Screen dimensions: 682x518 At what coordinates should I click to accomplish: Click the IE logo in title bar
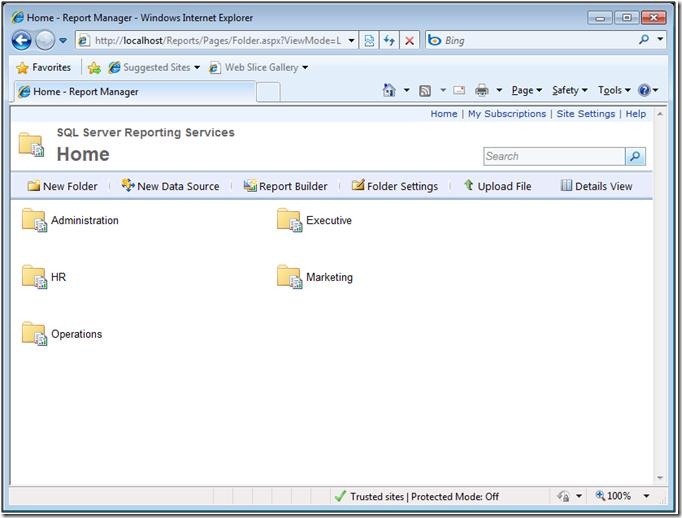coord(18,17)
